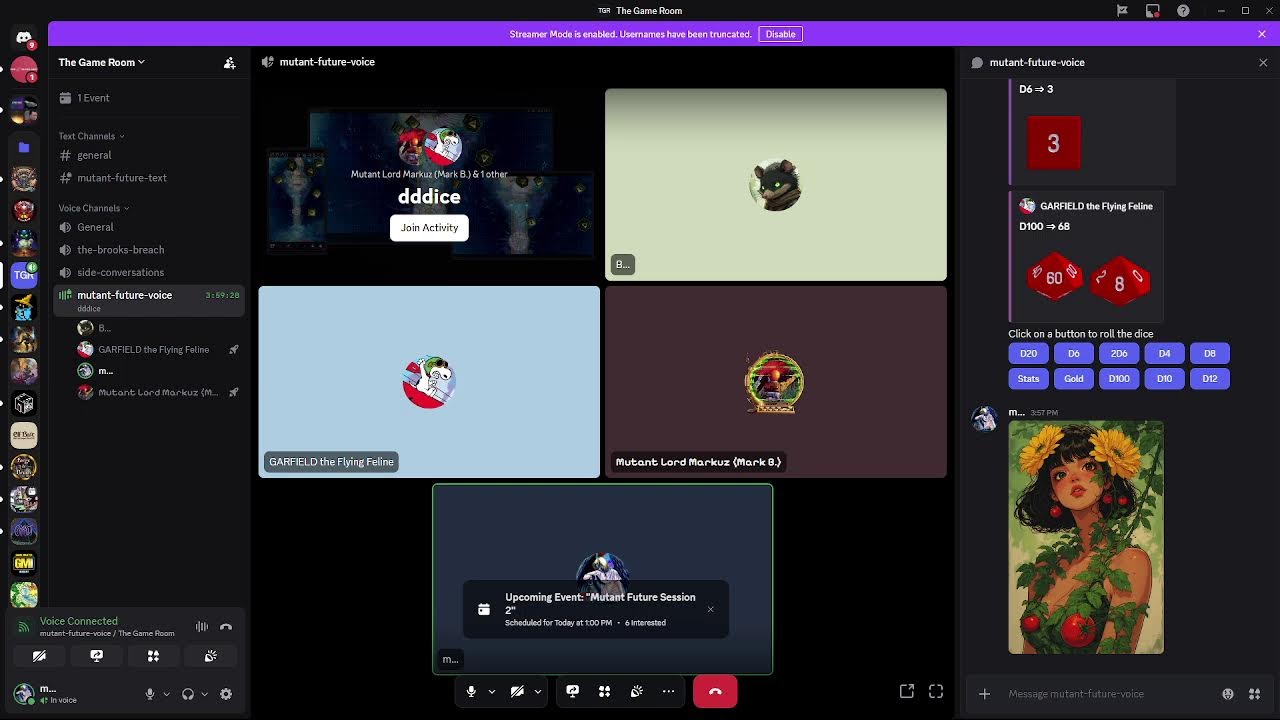The width and height of the screenshot is (1280, 720).
Task: Dismiss the Streamer Mode banner
Action: tap(1262, 34)
